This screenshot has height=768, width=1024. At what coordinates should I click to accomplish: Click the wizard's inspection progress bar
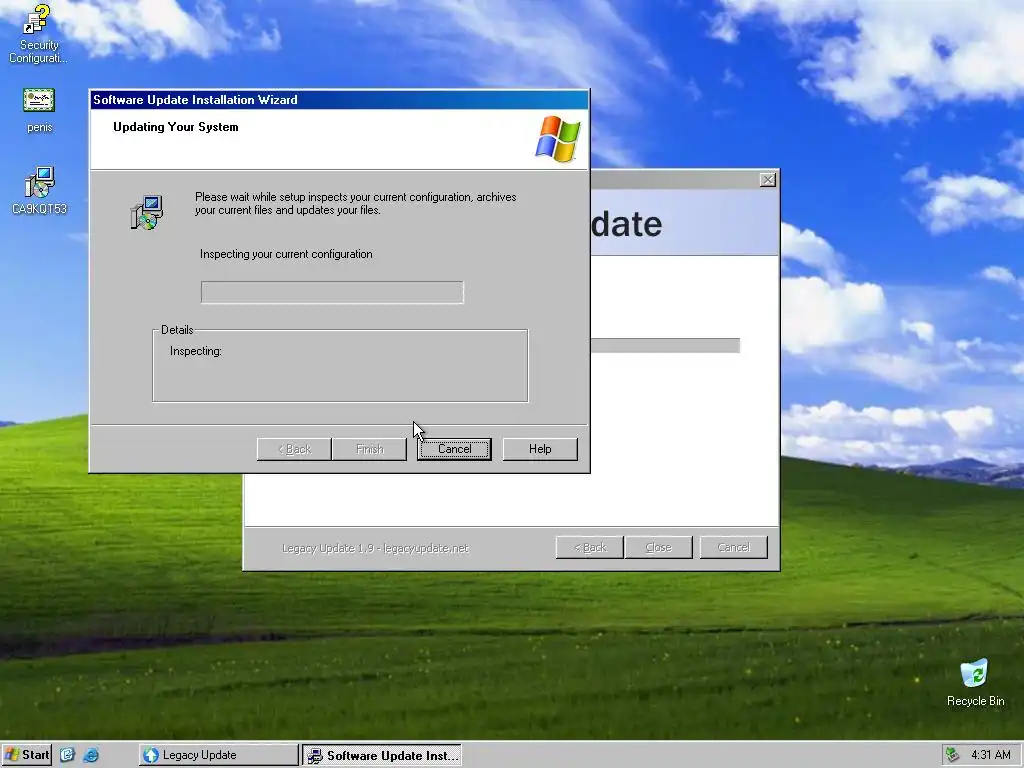click(332, 292)
